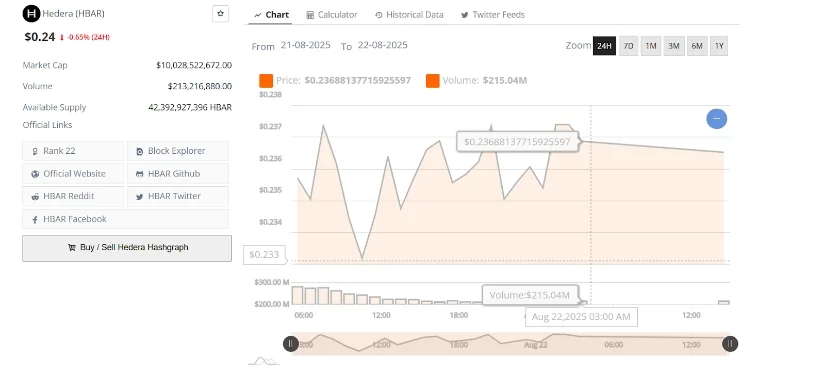Open the Calculator tab
This screenshot has height=373, width=825.
click(331, 15)
